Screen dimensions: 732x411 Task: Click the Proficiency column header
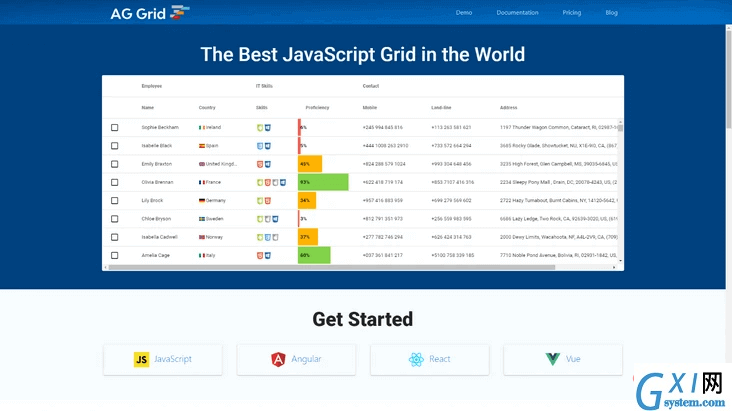317,107
